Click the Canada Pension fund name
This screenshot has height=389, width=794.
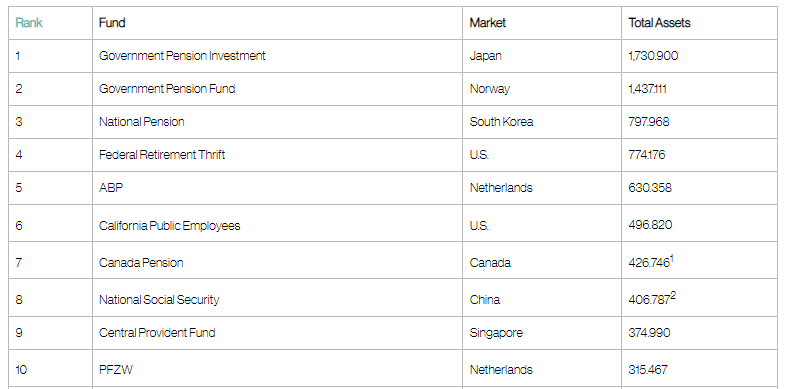[x=141, y=262]
